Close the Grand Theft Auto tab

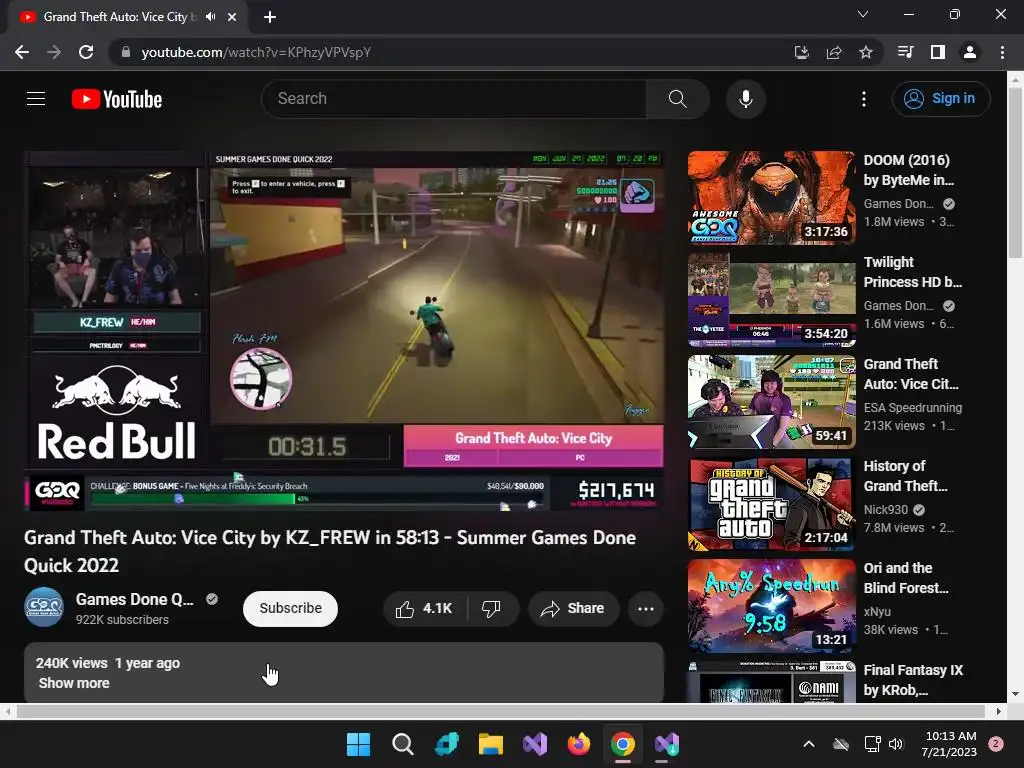click(x=232, y=17)
